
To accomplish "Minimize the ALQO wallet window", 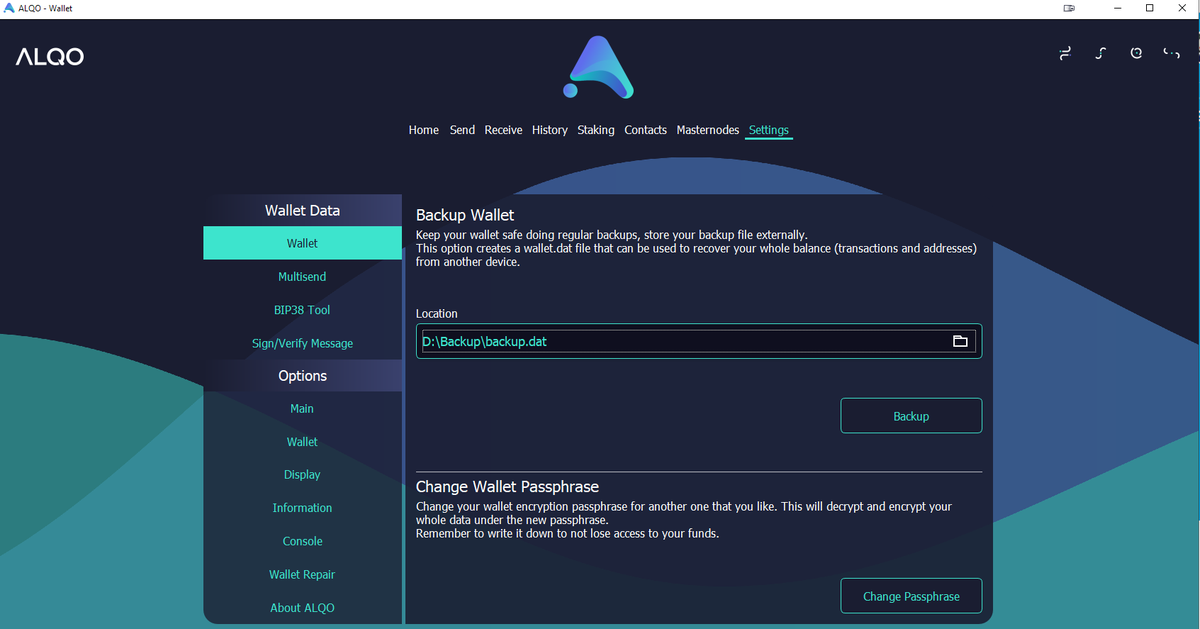I will click(1116, 8).
